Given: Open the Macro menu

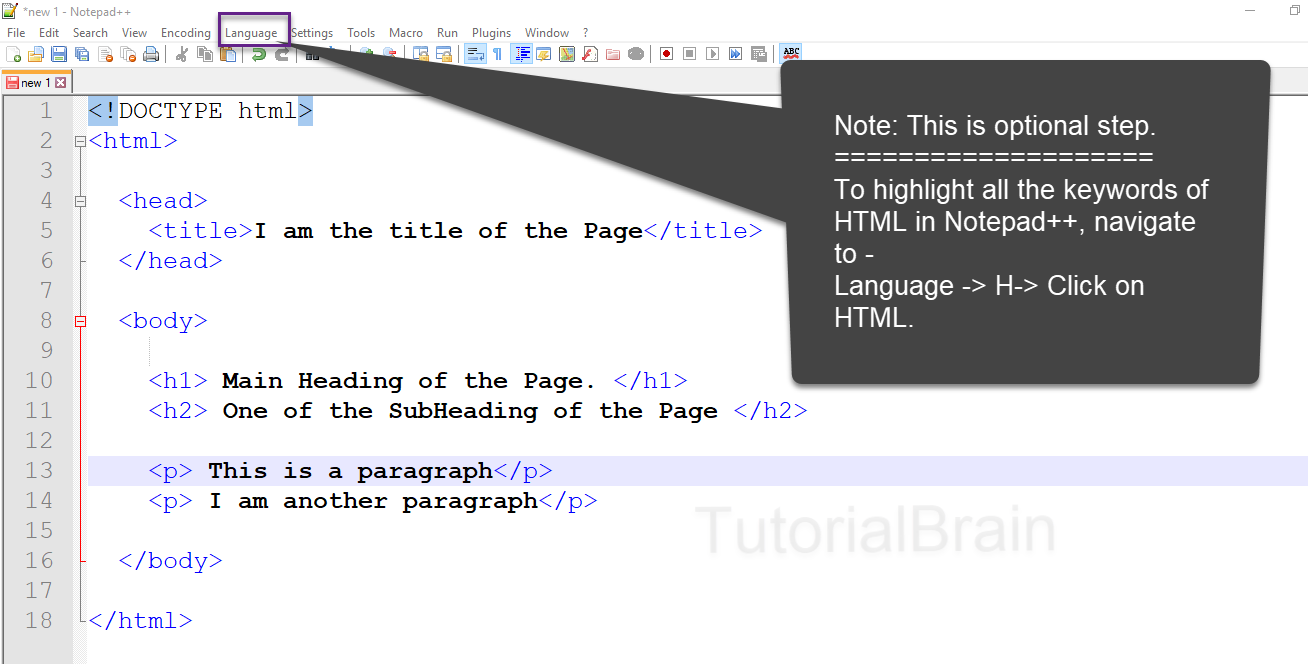Looking at the screenshot, I should pyautogui.click(x=406, y=33).
